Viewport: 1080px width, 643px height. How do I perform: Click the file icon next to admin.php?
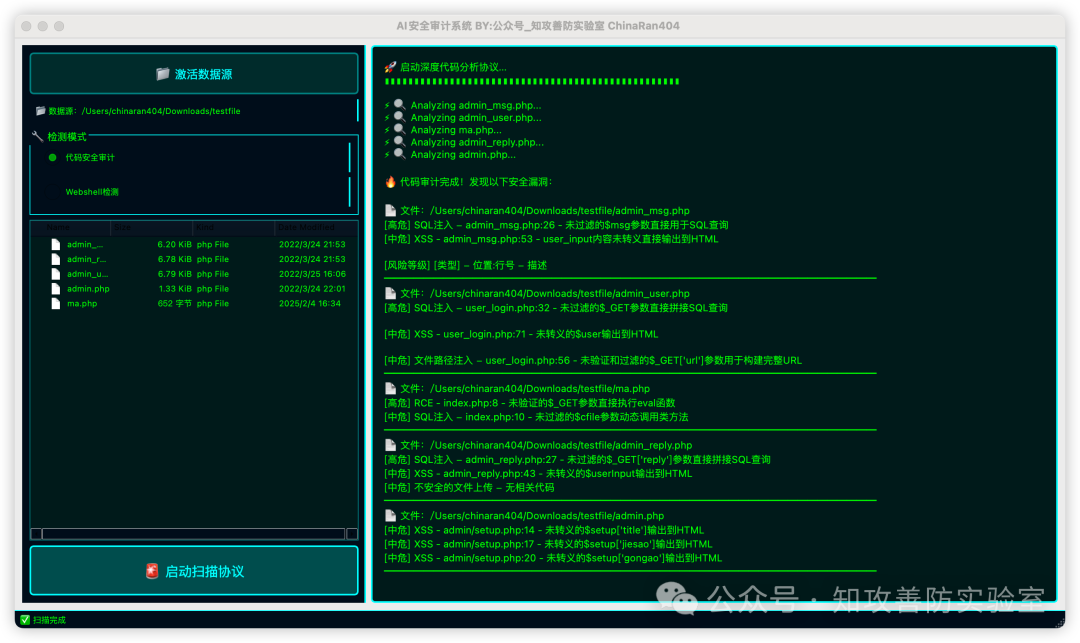pyautogui.click(x=56, y=288)
